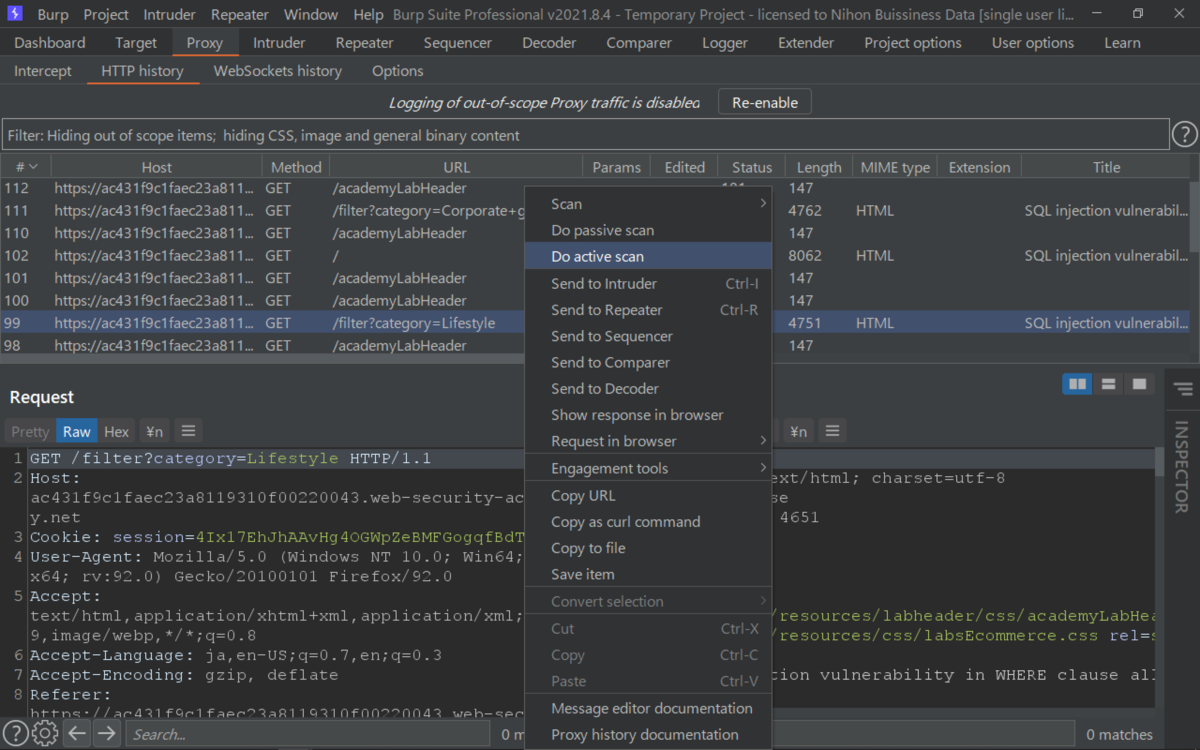Select the single pane tabbed layout icon
The height and width of the screenshot is (750, 1200).
point(1138,384)
